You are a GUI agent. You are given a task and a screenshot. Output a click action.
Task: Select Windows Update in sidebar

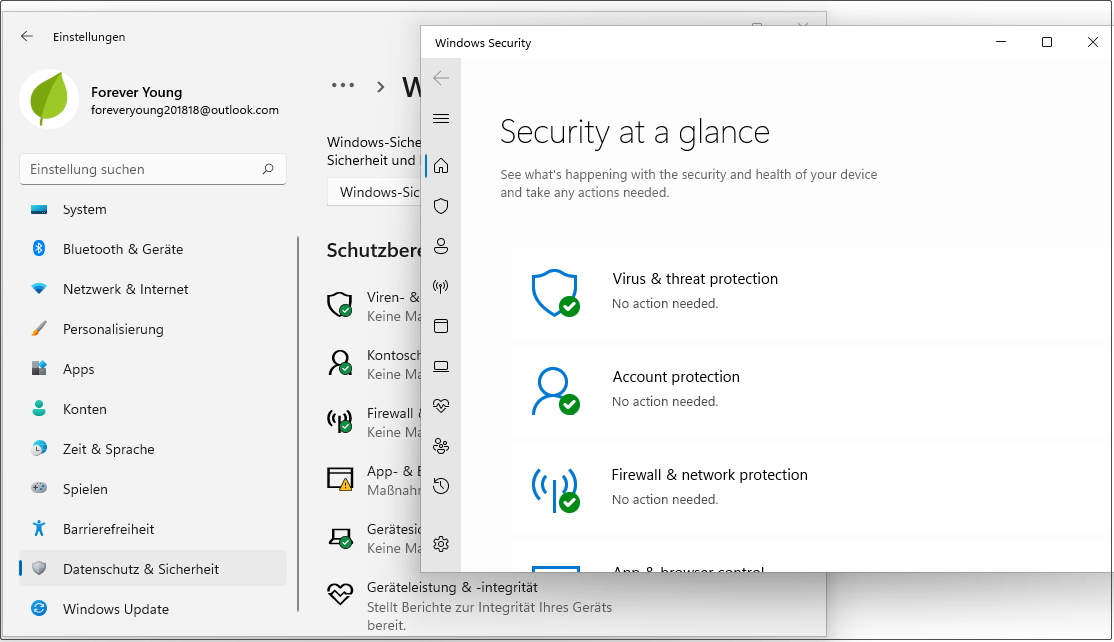tap(153, 609)
